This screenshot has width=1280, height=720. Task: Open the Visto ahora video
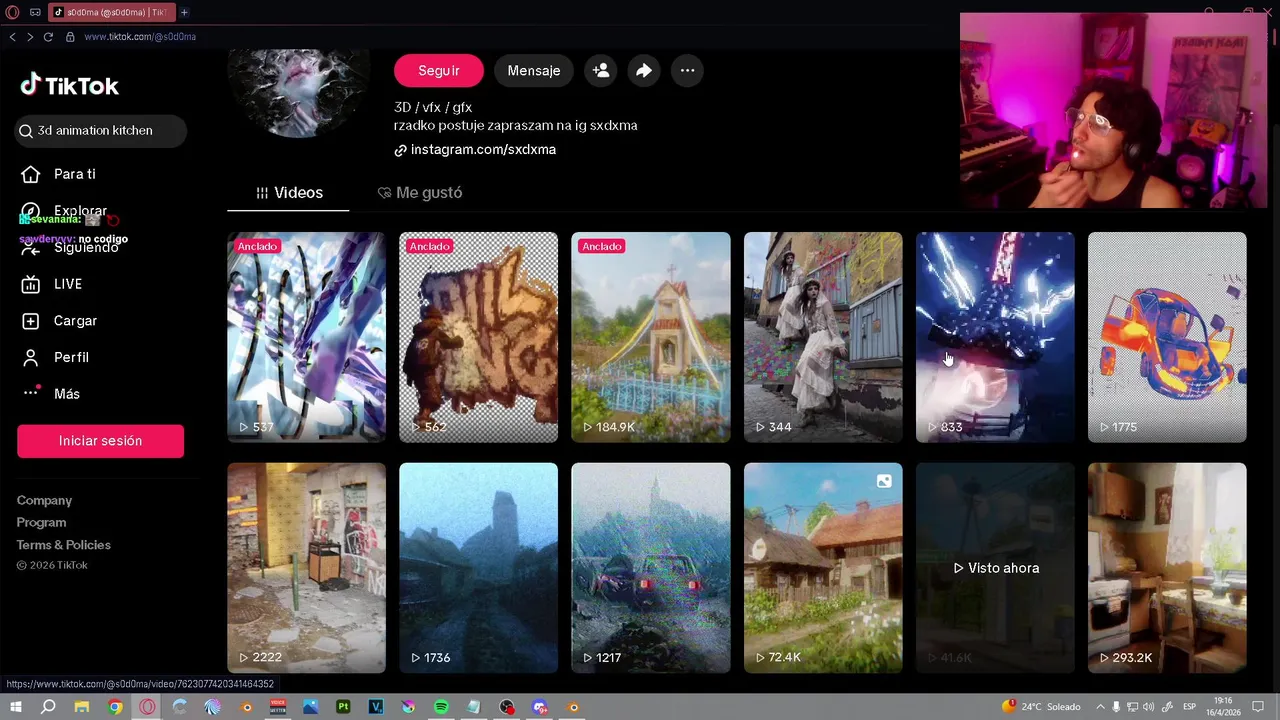click(x=995, y=567)
